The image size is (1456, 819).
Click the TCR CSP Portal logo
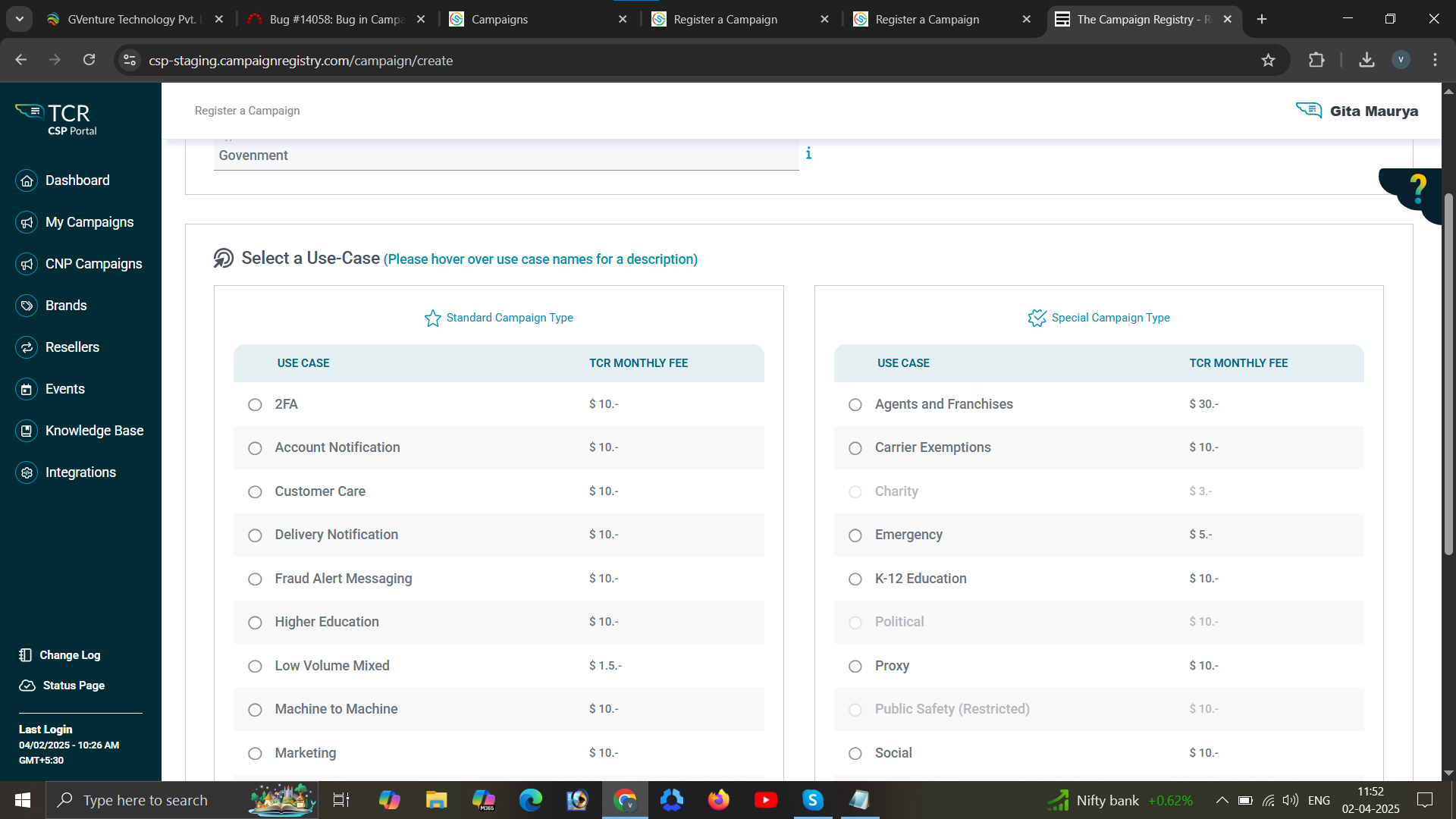point(55,119)
